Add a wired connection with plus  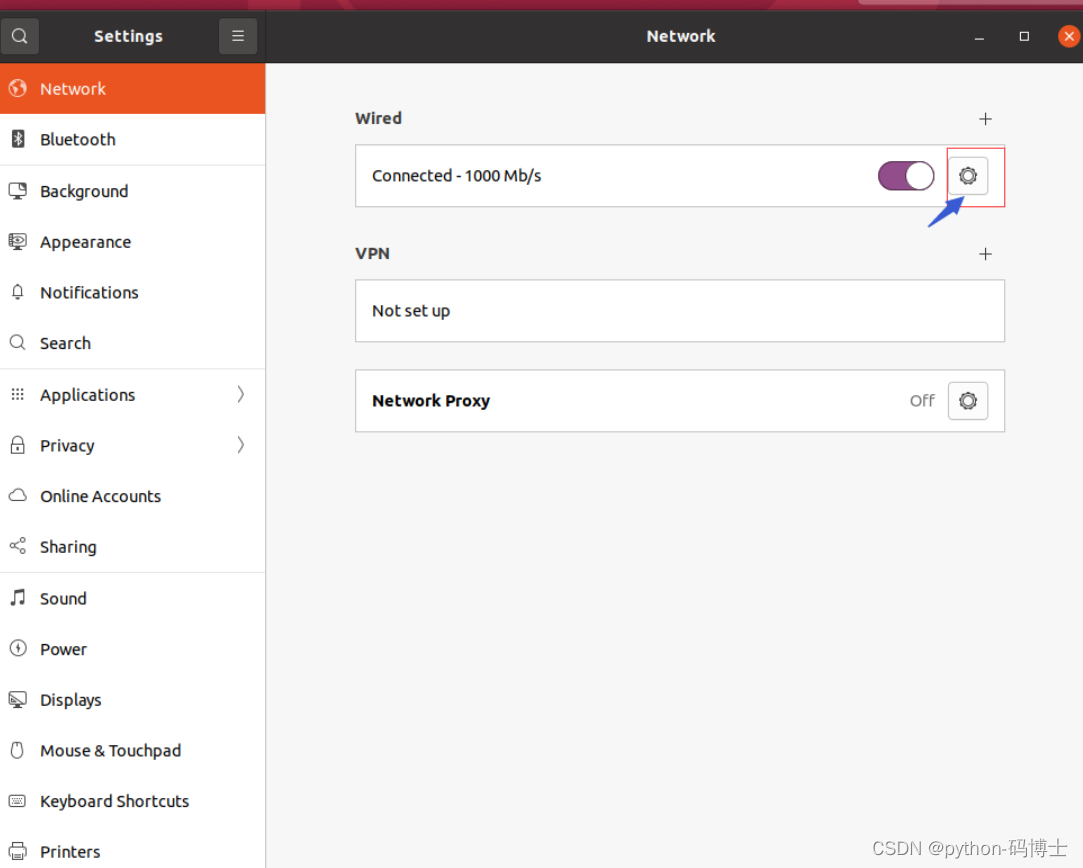(x=986, y=119)
